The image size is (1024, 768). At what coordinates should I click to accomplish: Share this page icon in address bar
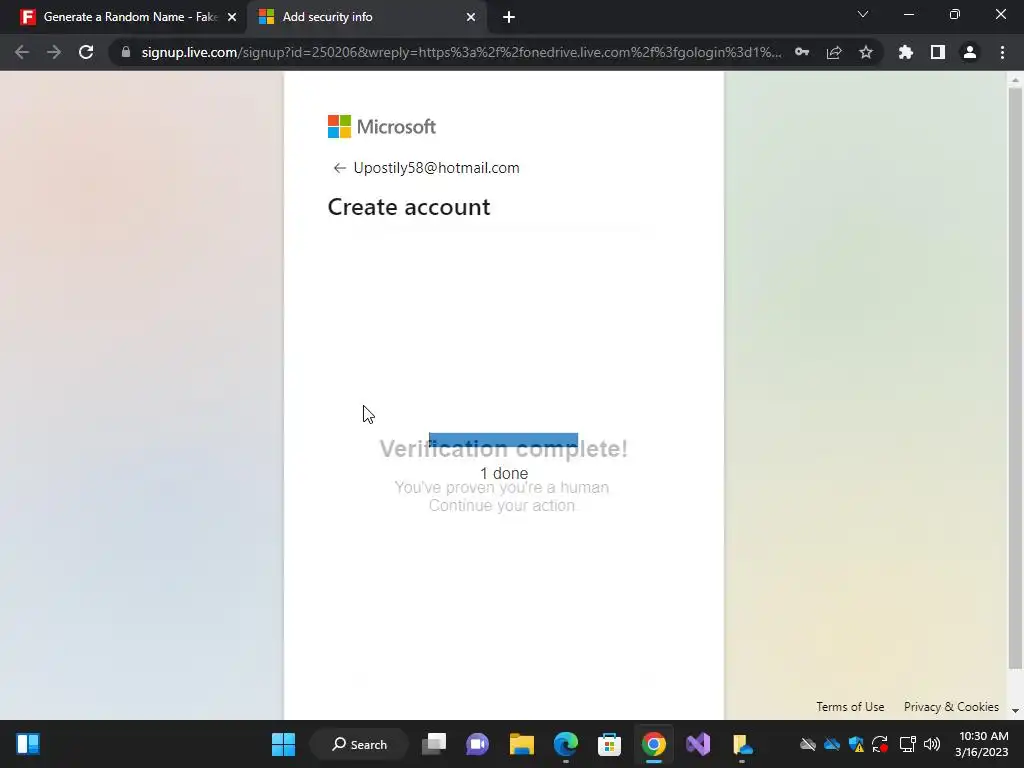(834, 52)
